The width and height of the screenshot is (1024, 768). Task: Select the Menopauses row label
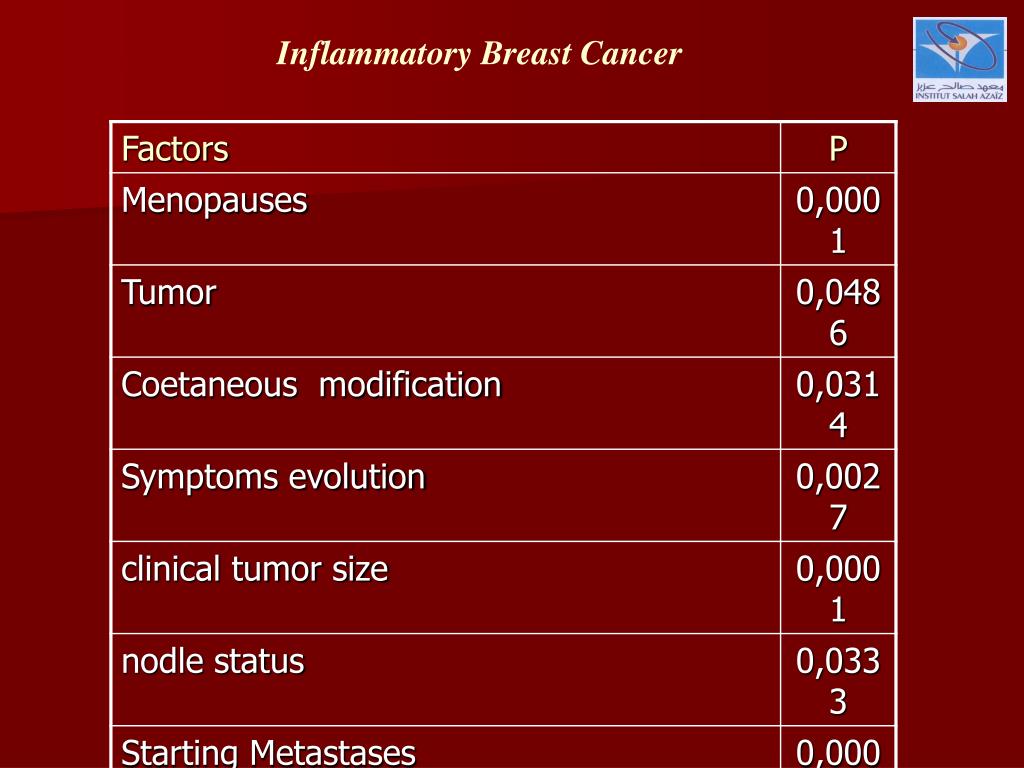click(214, 200)
